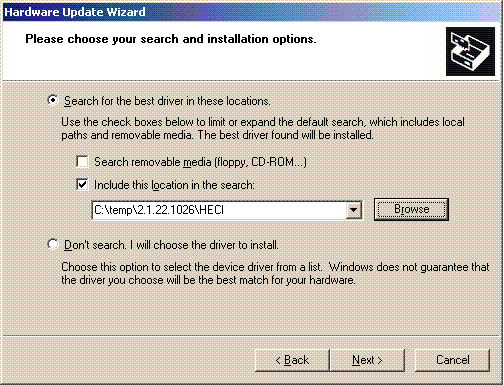Open the location path dropdown arrow

click(x=353, y=210)
